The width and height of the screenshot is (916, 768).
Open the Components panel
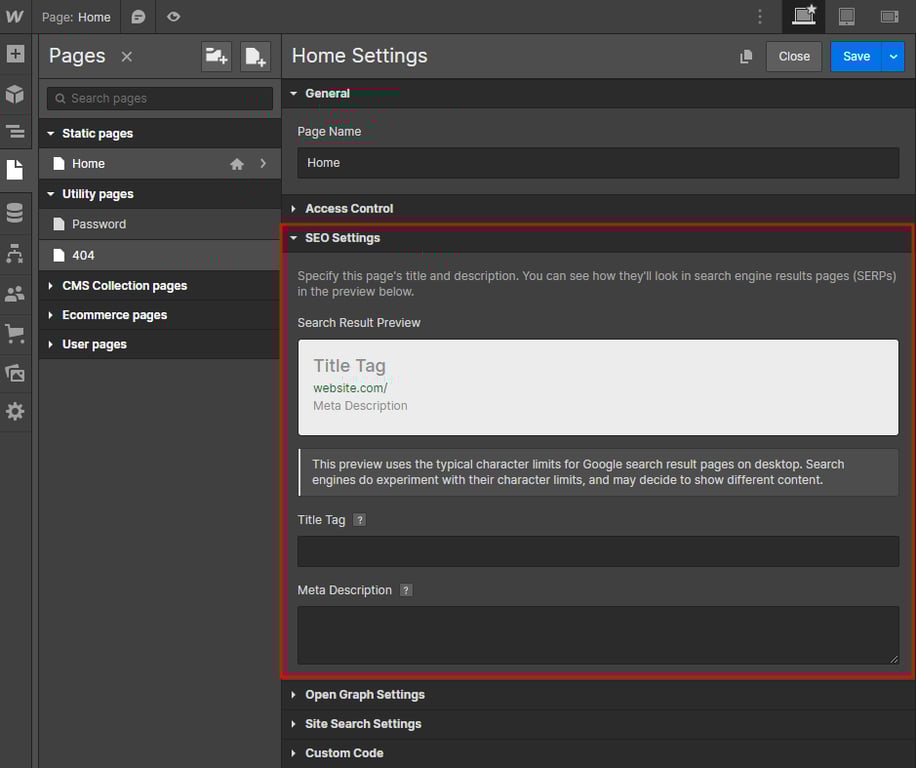click(15, 93)
